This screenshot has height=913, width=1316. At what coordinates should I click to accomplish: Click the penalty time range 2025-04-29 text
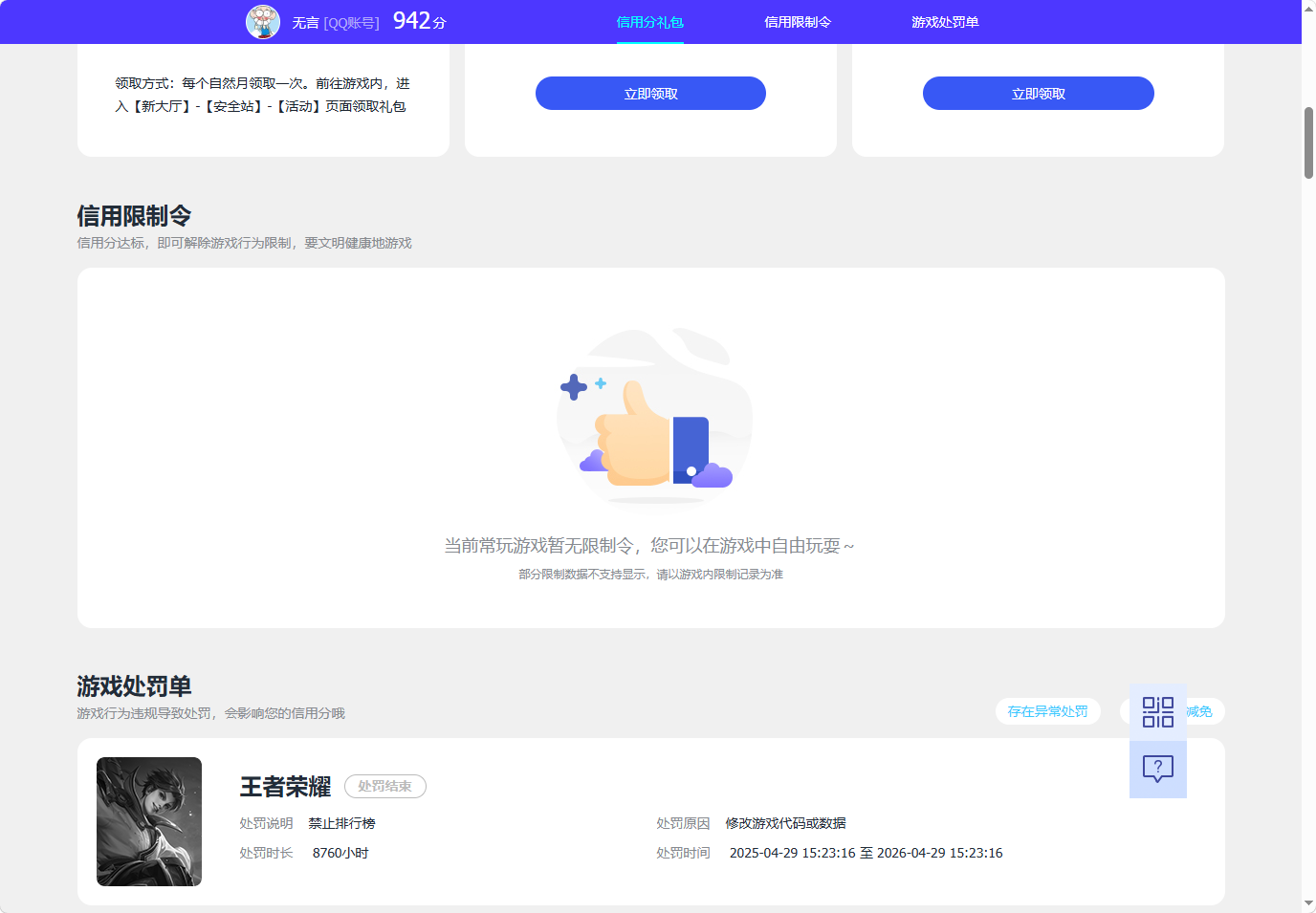(x=866, y=853)
